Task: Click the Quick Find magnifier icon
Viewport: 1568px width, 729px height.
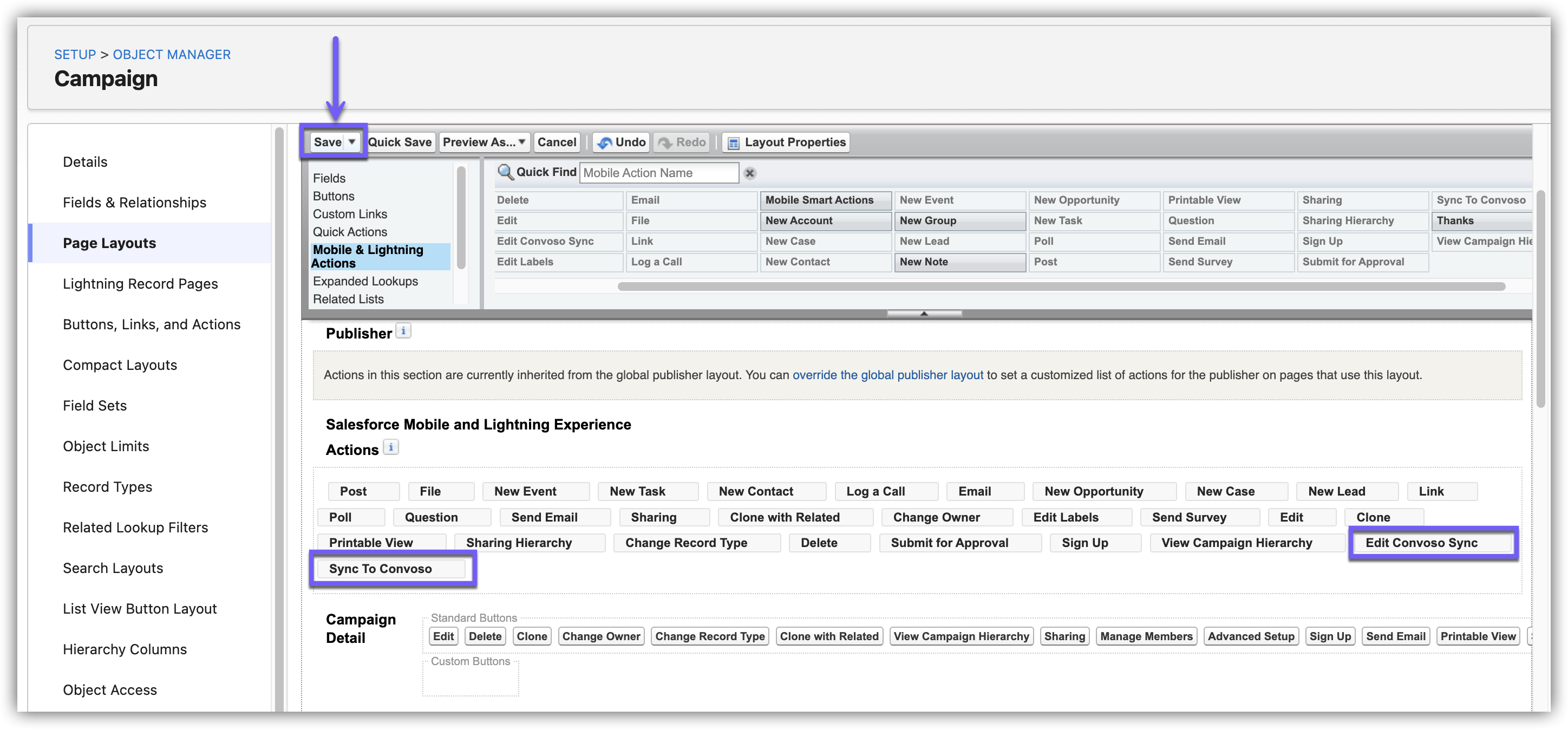Action: pyautogui.click(x=505, y=172)
